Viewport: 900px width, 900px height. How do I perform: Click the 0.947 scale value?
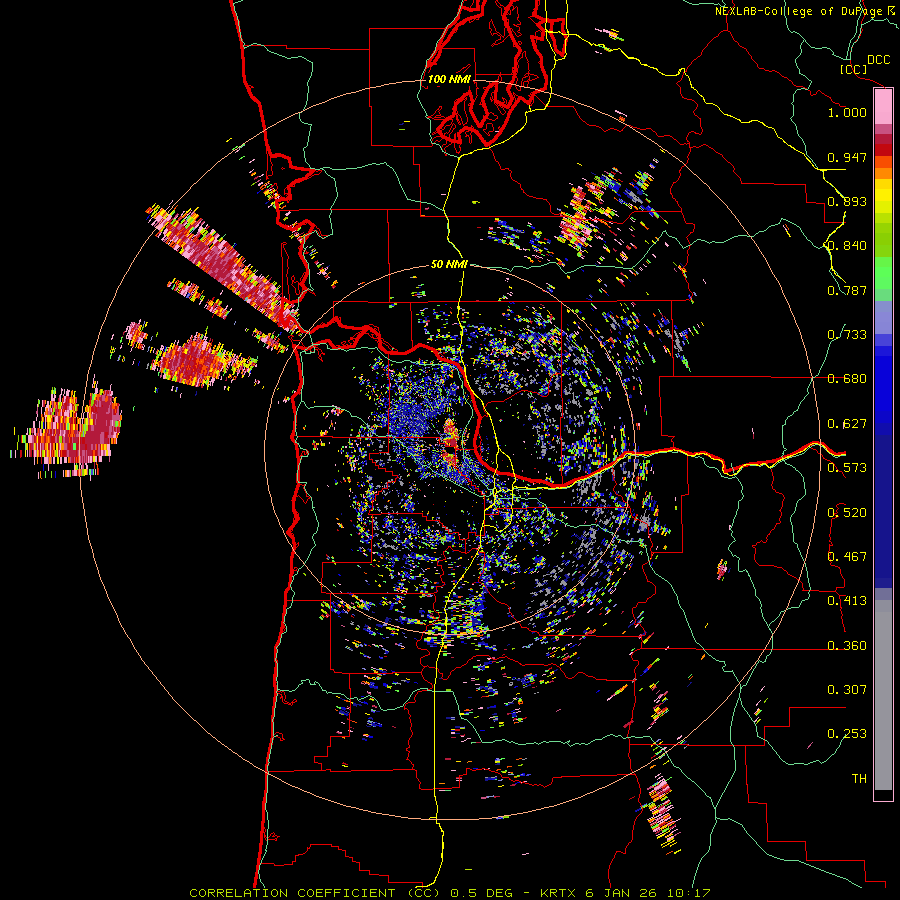847,157
